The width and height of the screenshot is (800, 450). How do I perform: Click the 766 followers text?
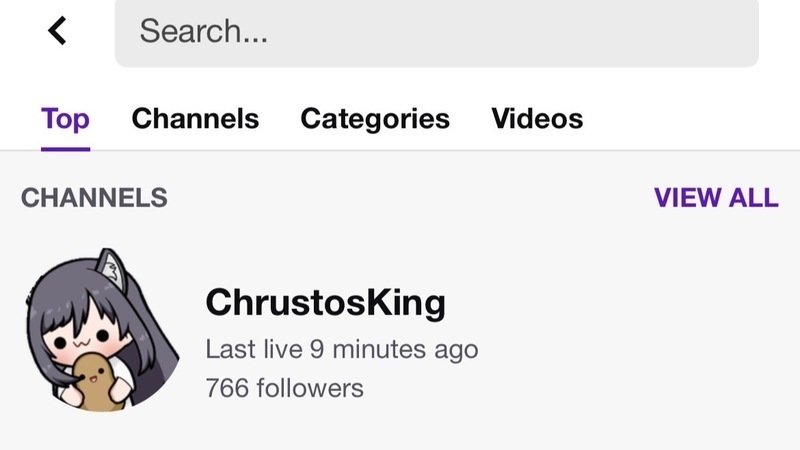click(x=284, y=387)
